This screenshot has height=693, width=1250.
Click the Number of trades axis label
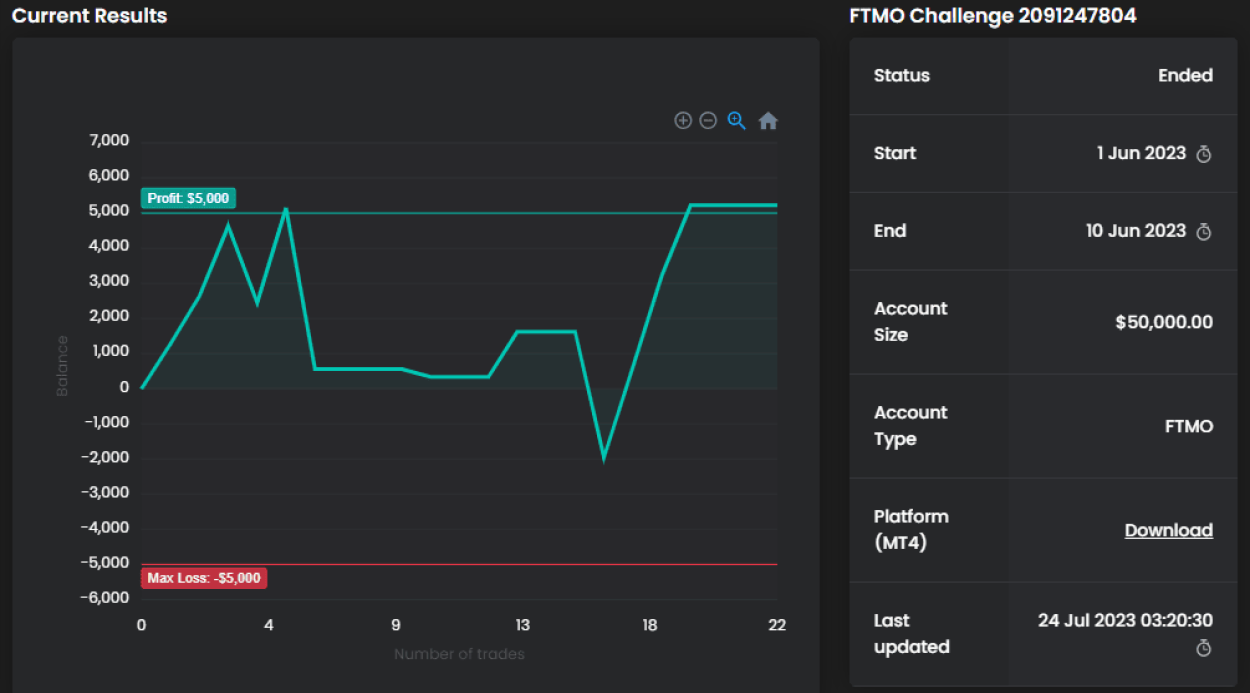(459, 654)
